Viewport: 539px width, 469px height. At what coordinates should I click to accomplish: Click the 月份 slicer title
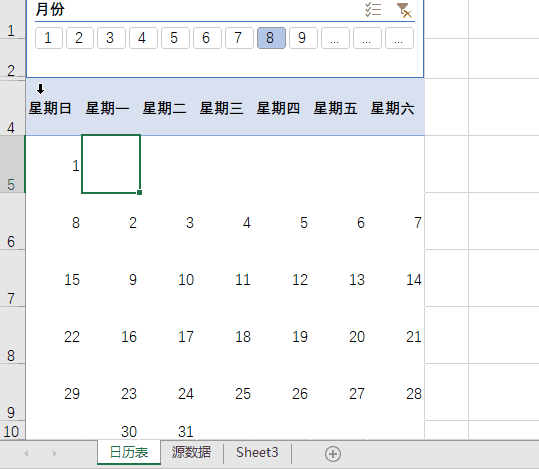tap(50, 9)
